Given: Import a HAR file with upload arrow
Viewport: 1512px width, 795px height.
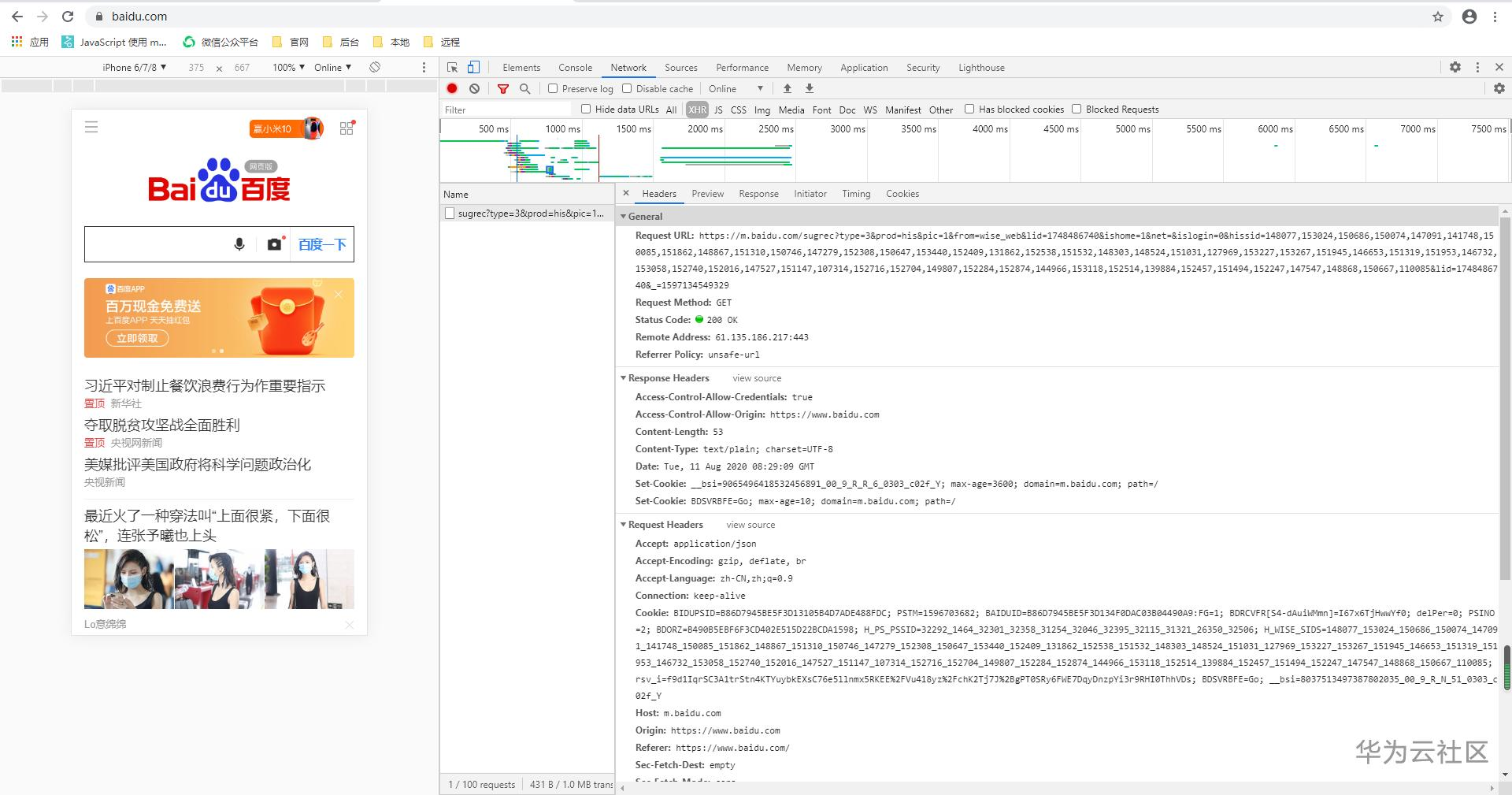Looking at the screenshot, I should tap(787, 89).
